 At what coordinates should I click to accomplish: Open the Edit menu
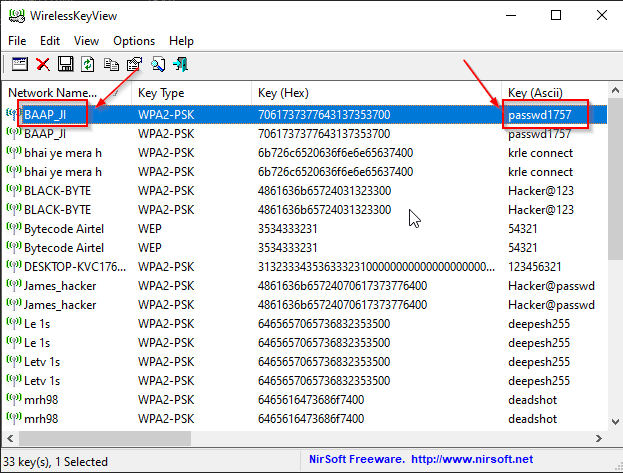(50, 41)
